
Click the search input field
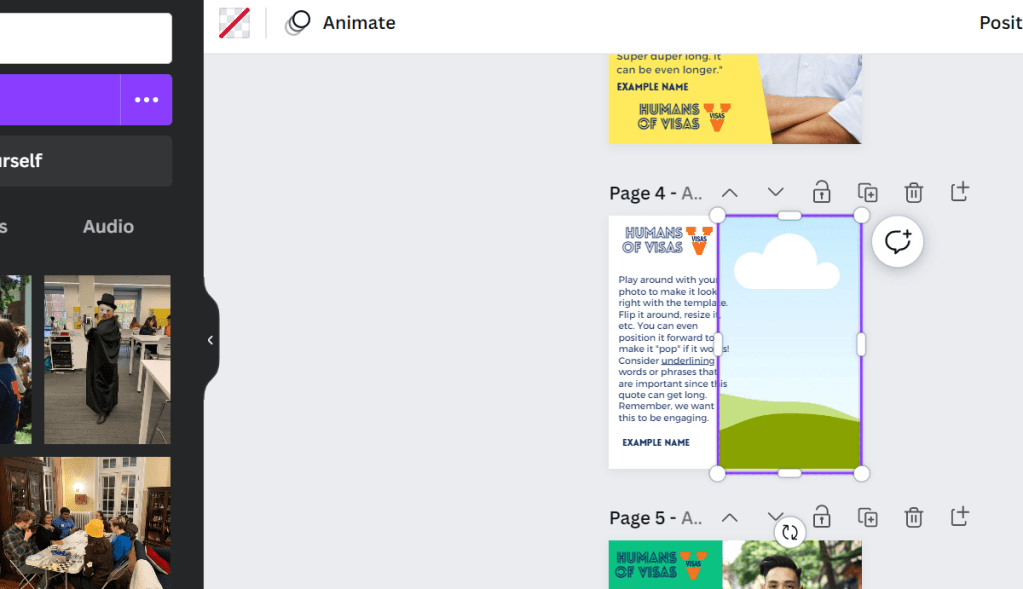(x=85, y=39)
